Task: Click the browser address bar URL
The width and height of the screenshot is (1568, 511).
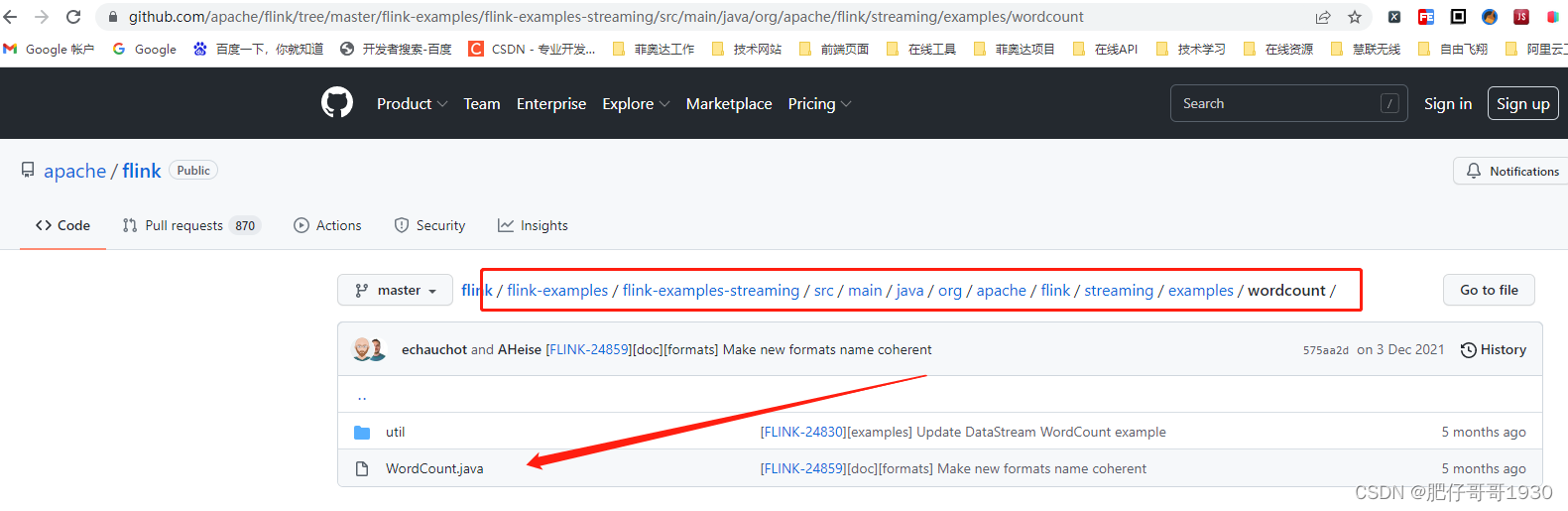Action: point(606,17)
